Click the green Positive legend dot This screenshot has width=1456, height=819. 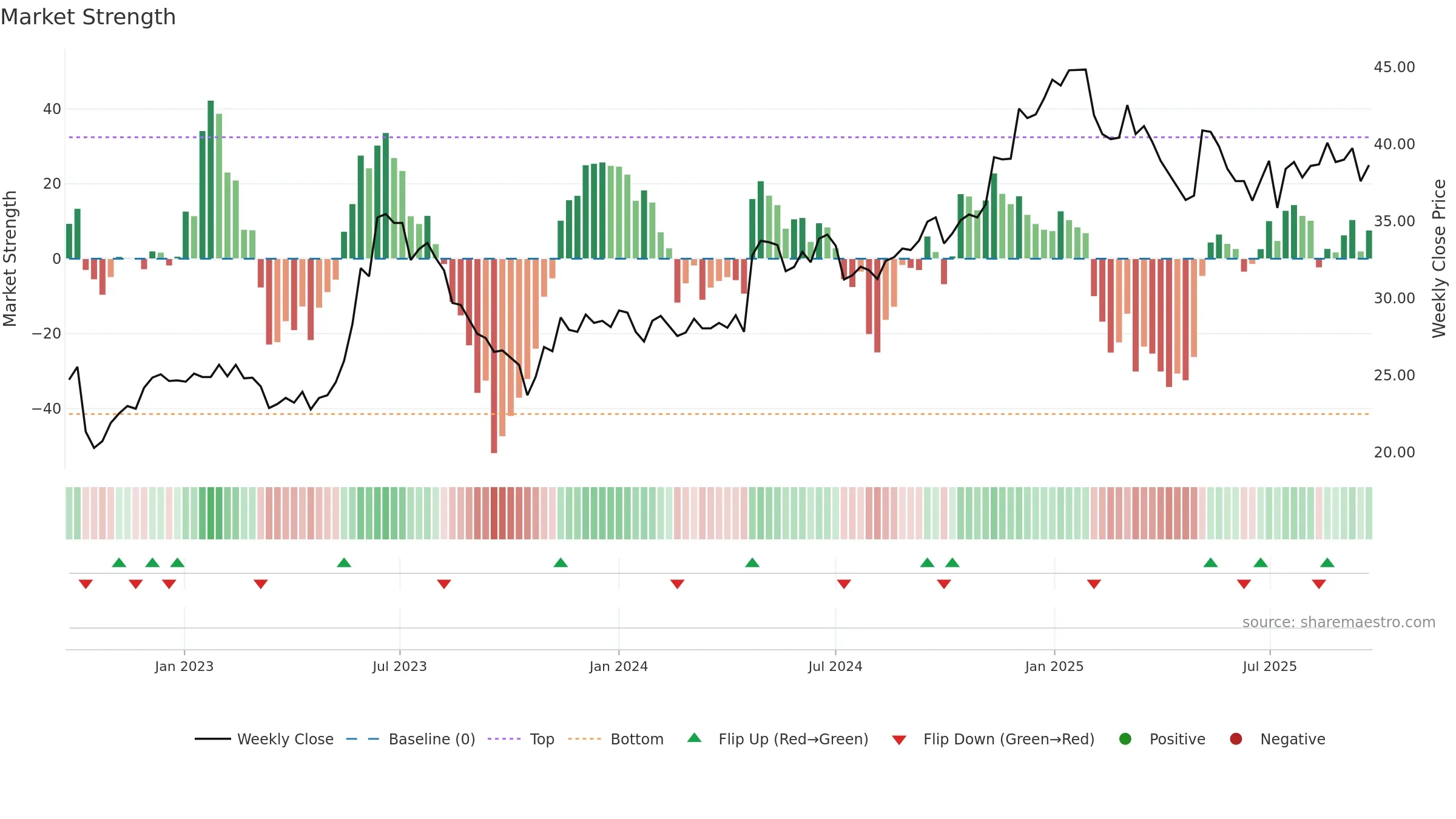pyautogui.click(x=1125, y=739)
